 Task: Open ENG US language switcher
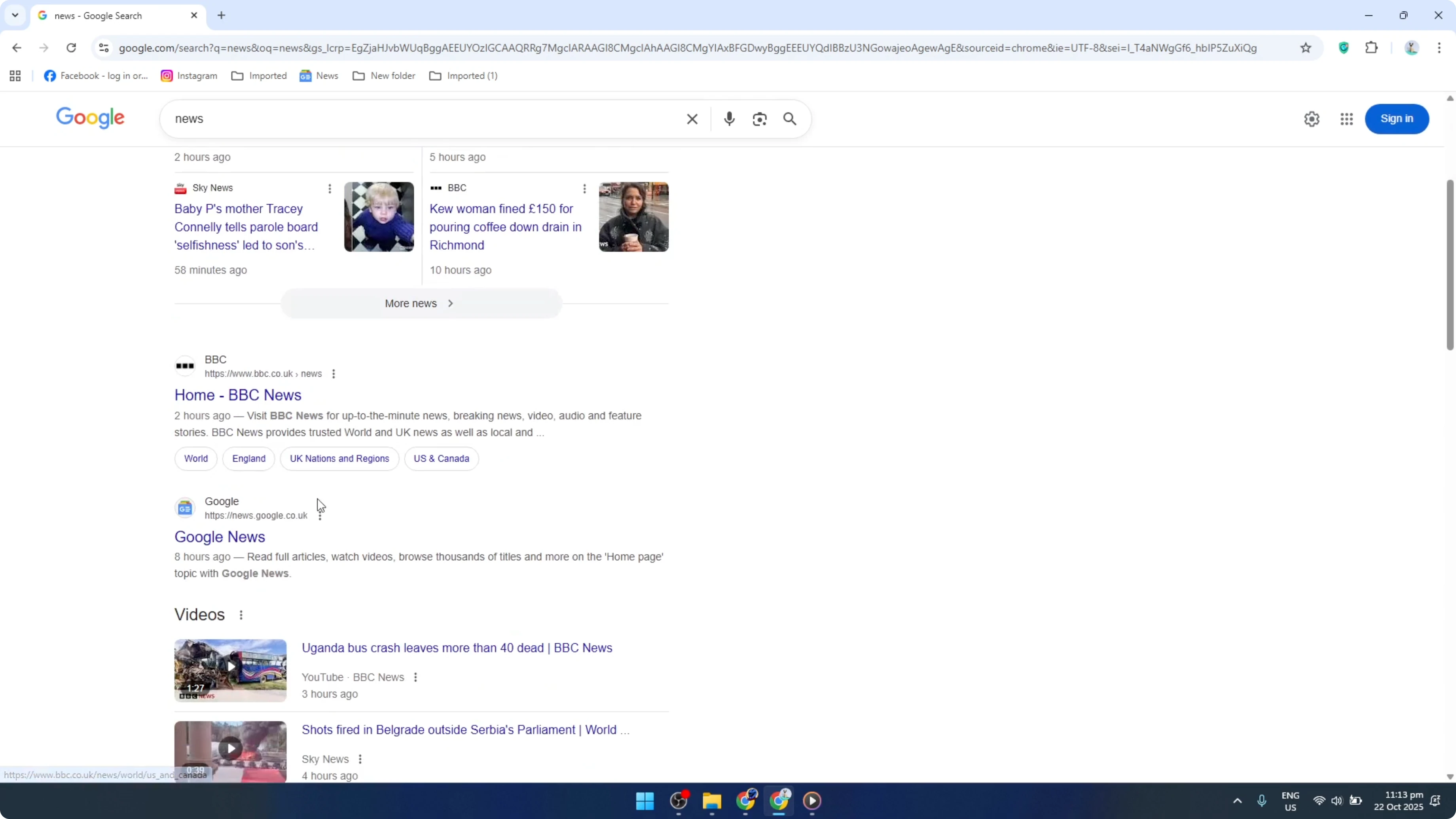(x=1290, y=801)
